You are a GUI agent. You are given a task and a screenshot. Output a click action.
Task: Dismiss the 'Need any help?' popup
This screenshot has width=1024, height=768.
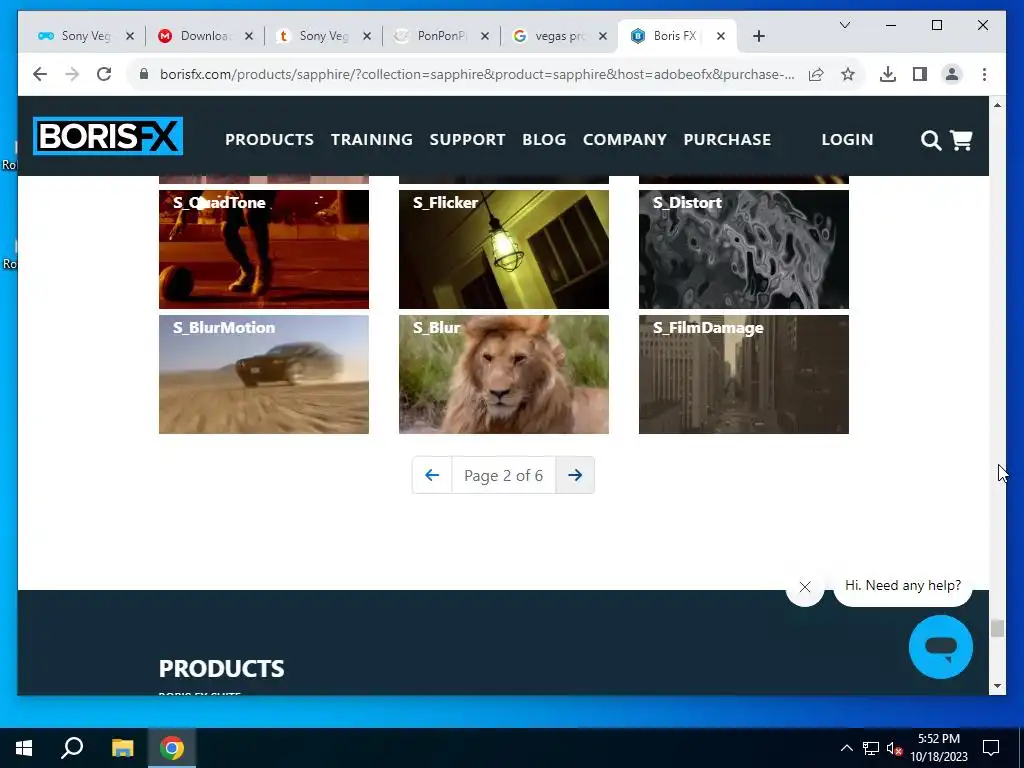tap(805, 587)
